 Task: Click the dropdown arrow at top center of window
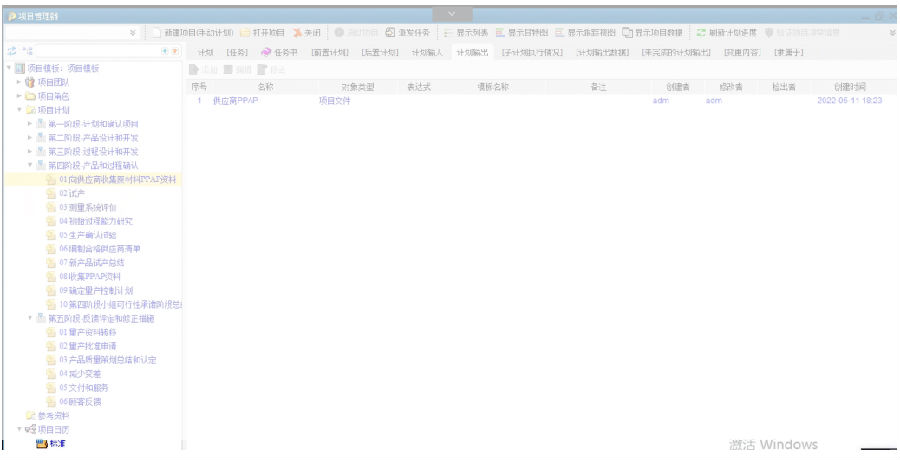(452, 14)
